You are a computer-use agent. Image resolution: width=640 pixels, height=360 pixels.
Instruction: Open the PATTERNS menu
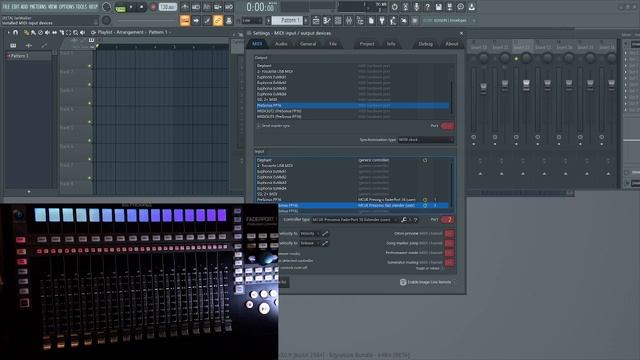click(x=38, y=7)
